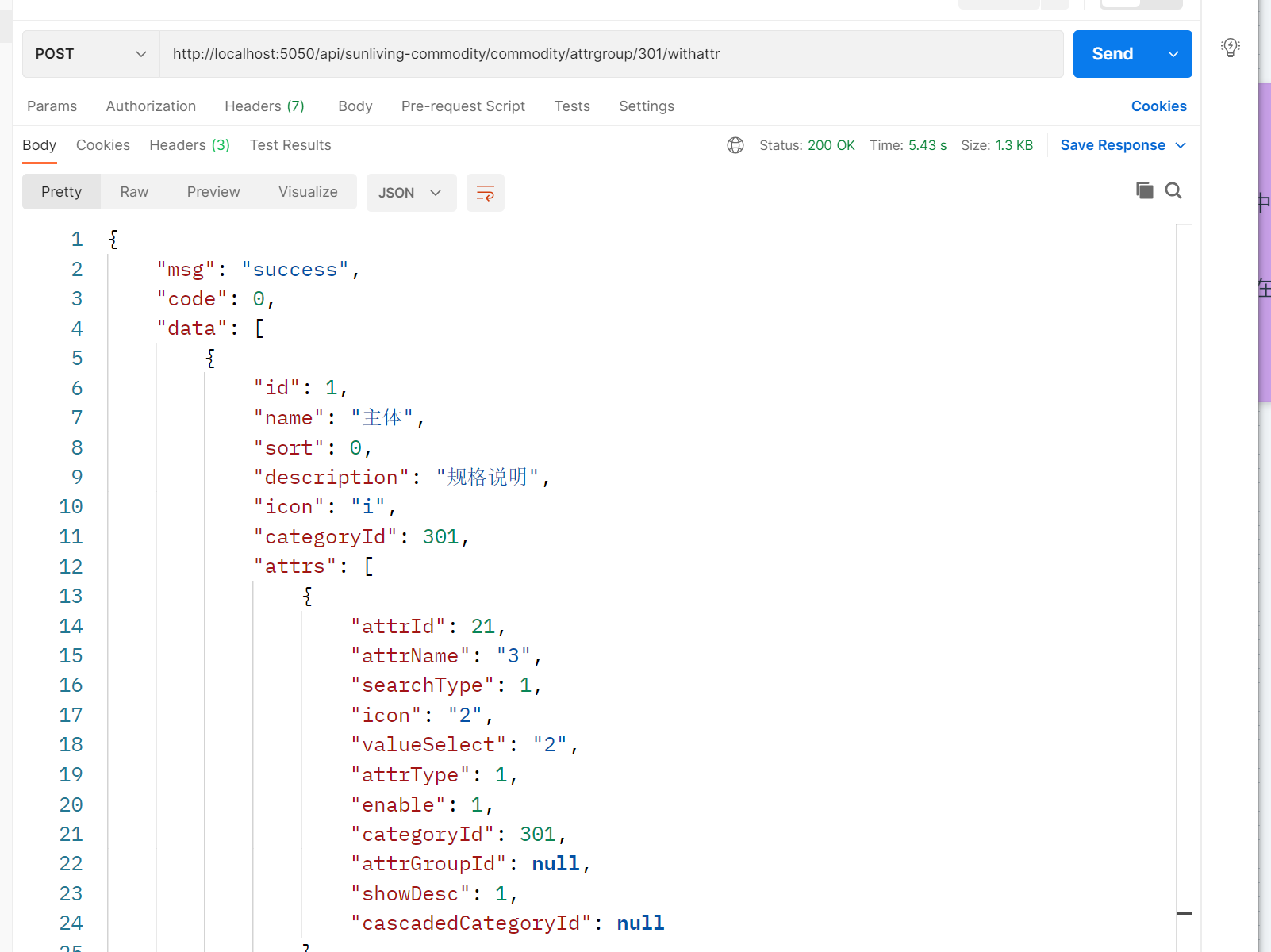
Task: Click line number 13 in gutter
Action: 71,597
